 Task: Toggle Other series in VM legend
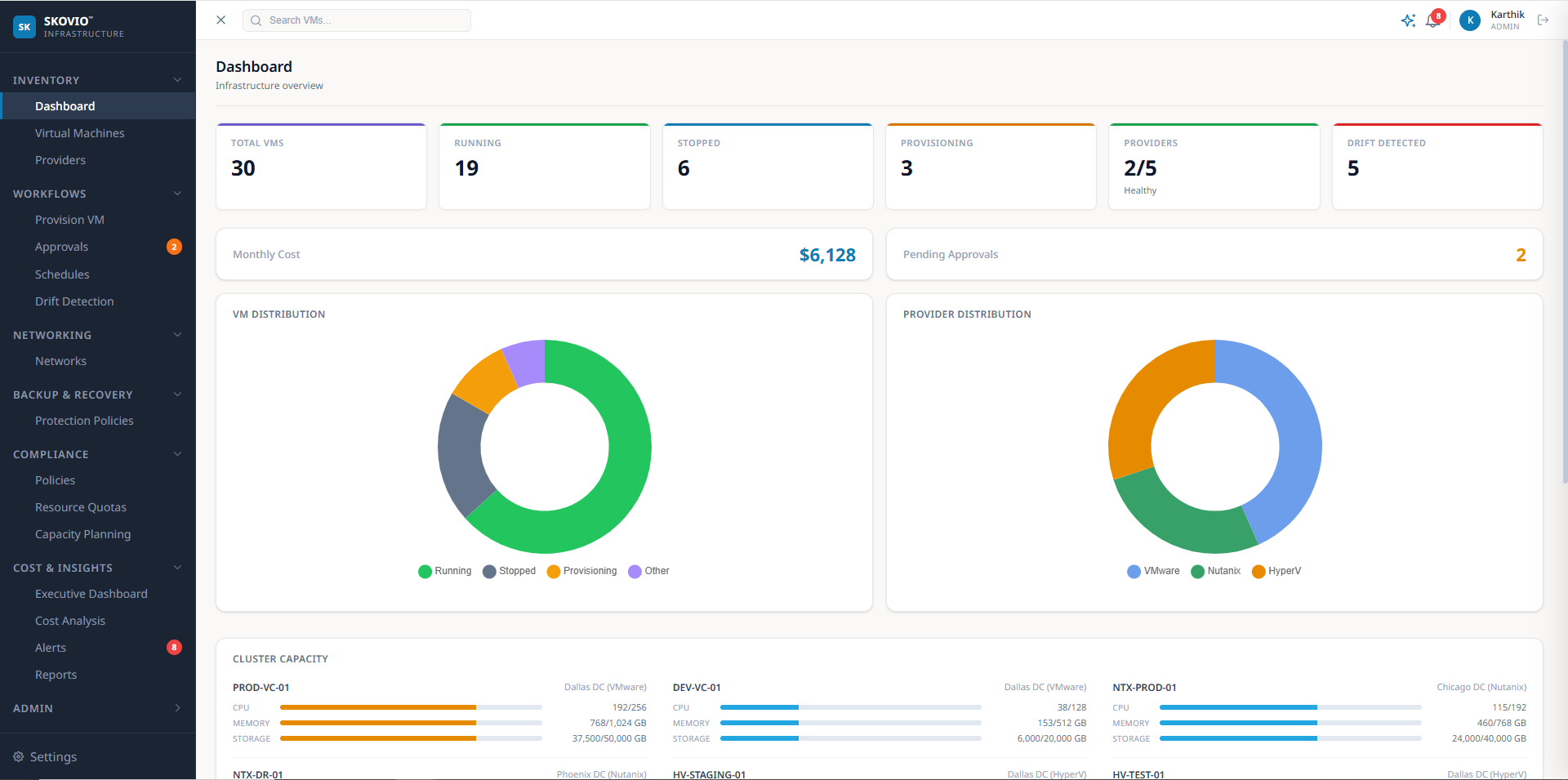coord(649,571)
